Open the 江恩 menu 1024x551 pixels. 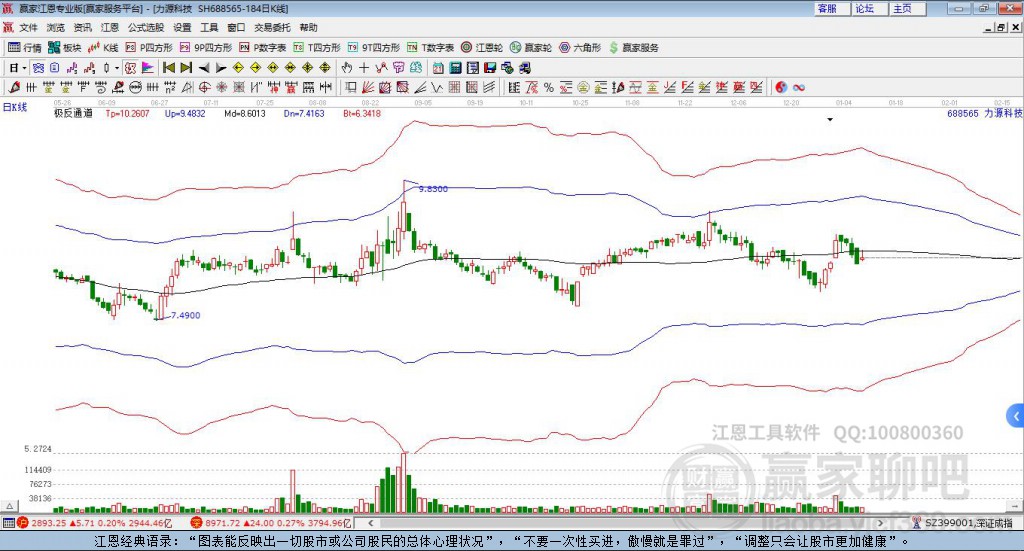point(110,27)
